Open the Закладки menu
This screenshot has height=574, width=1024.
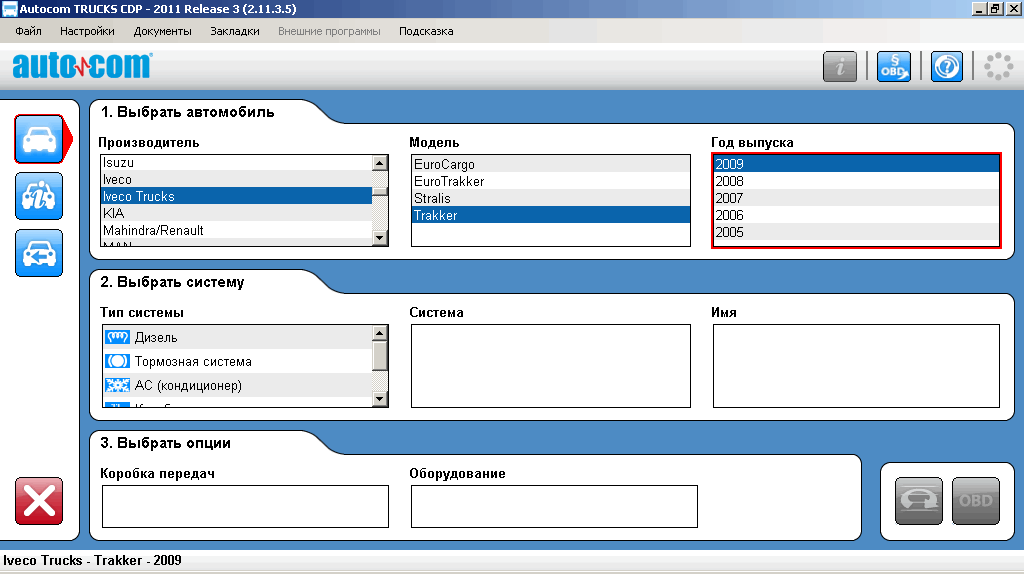234,31
